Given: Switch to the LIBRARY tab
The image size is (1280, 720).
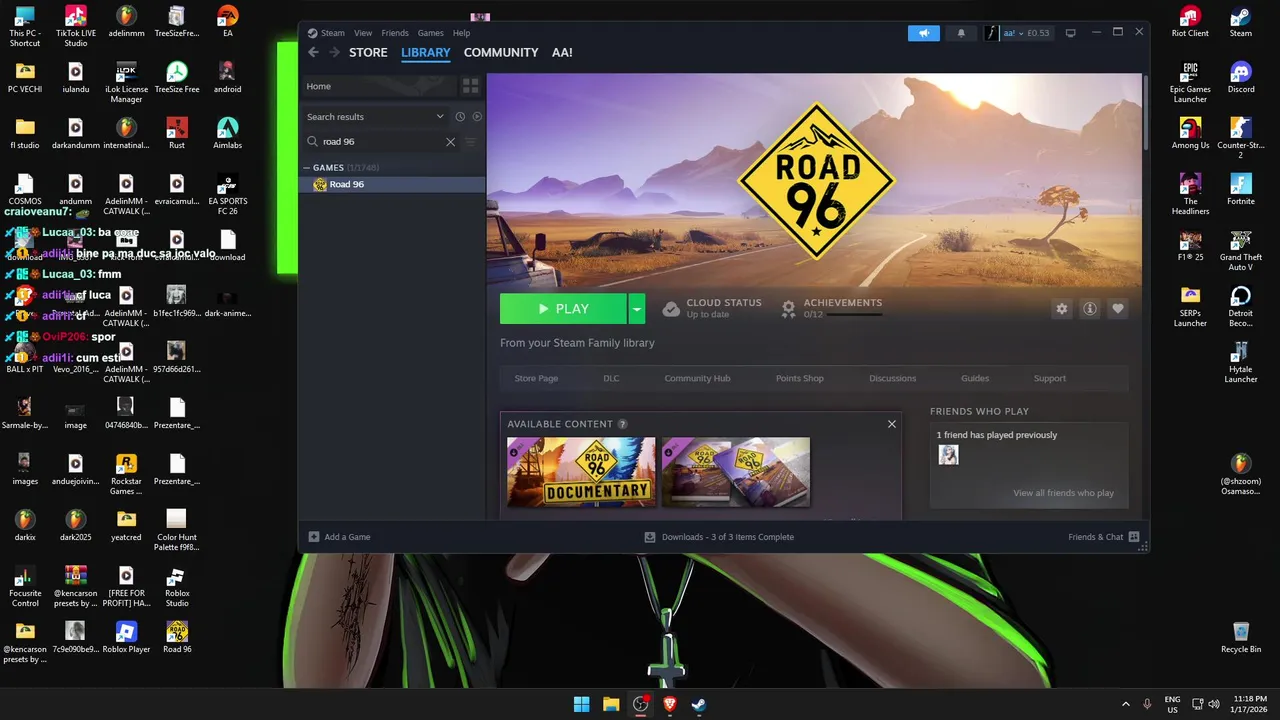Looking at the screenshot, I should tap(426, 52).
